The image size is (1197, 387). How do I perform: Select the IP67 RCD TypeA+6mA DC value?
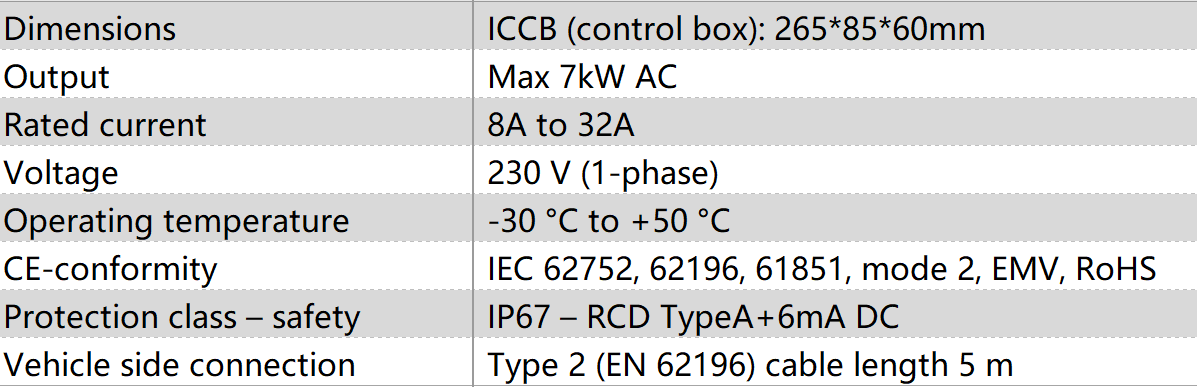(x=693, y=318)
